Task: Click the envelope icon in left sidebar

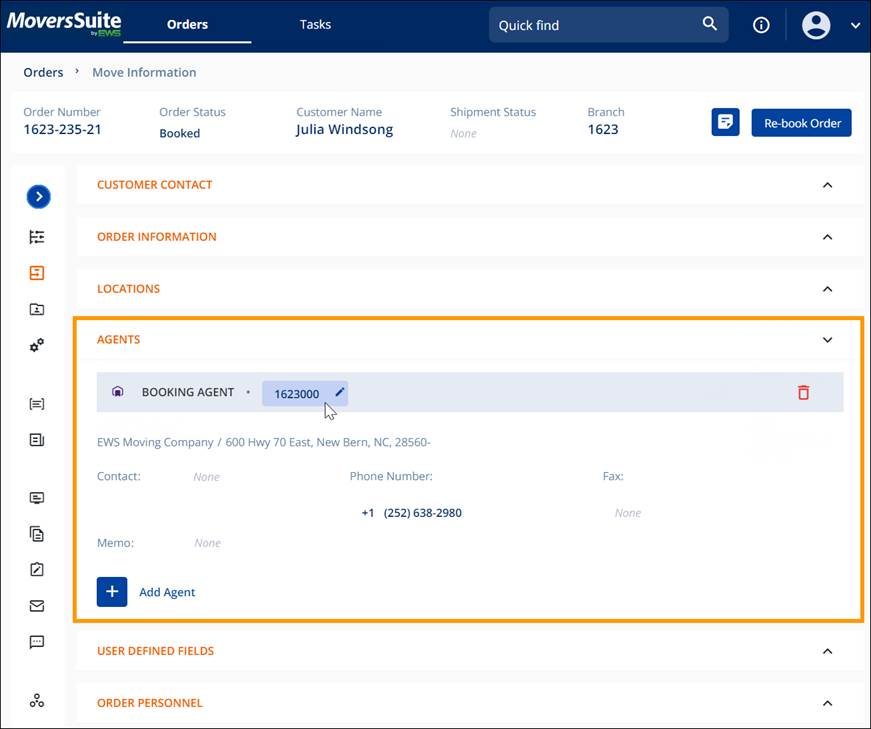Action: (36, 605)
